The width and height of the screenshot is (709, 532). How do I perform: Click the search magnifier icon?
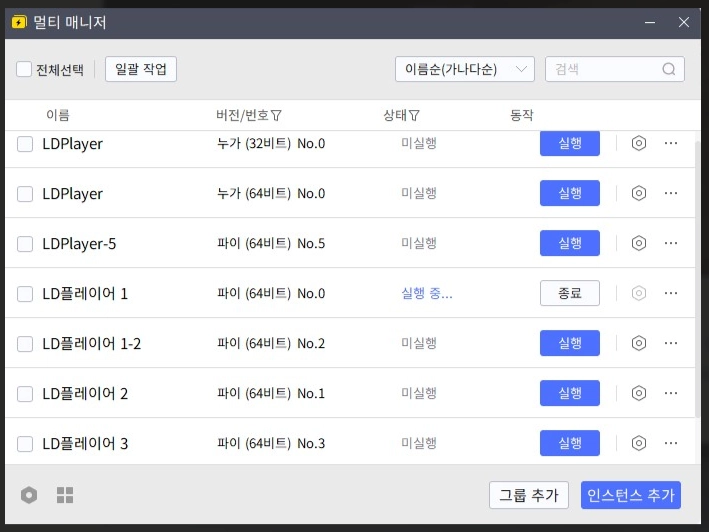click(669, 69)
